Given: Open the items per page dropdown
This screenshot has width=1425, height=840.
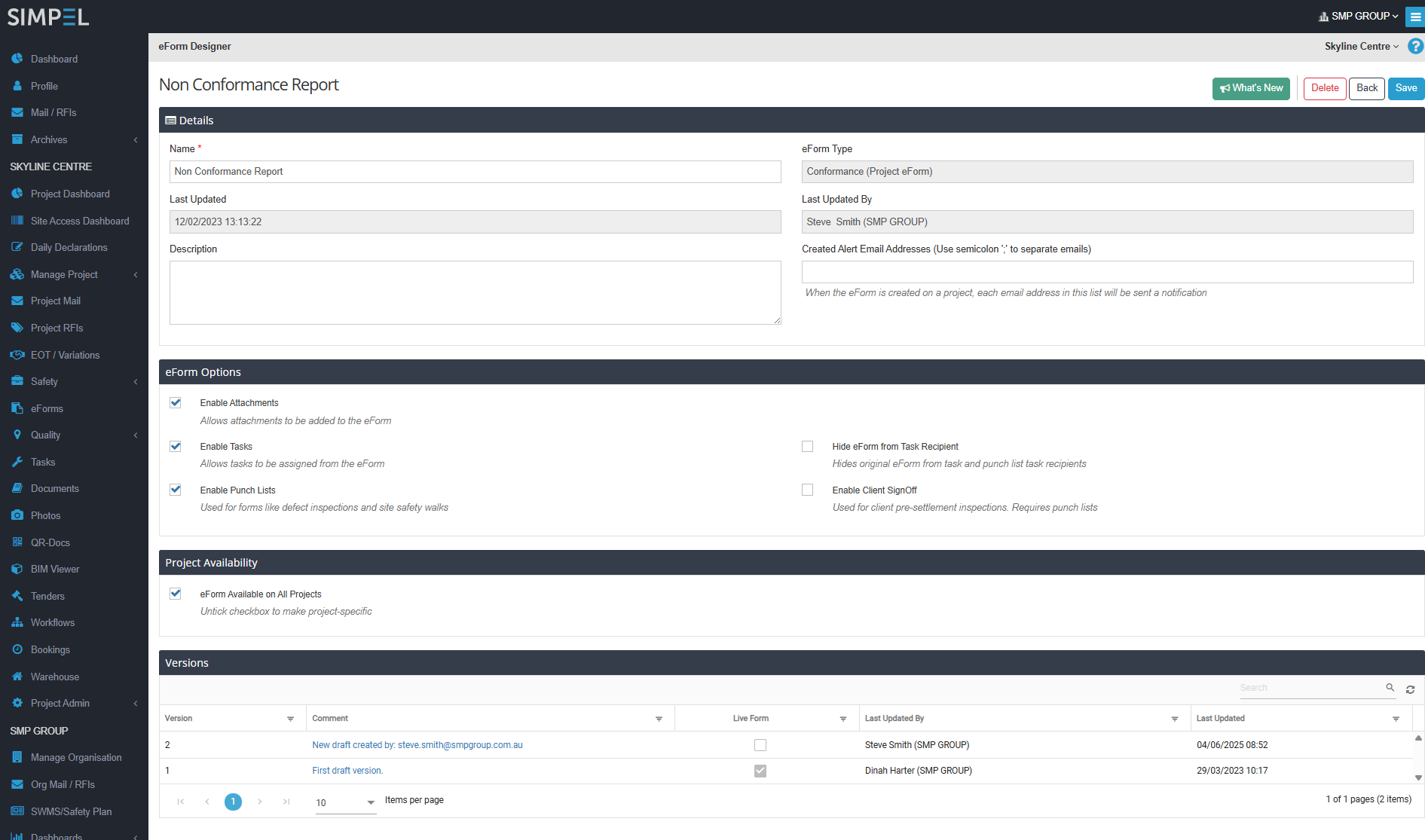Looking at the screenshot, I should [346, 802].
